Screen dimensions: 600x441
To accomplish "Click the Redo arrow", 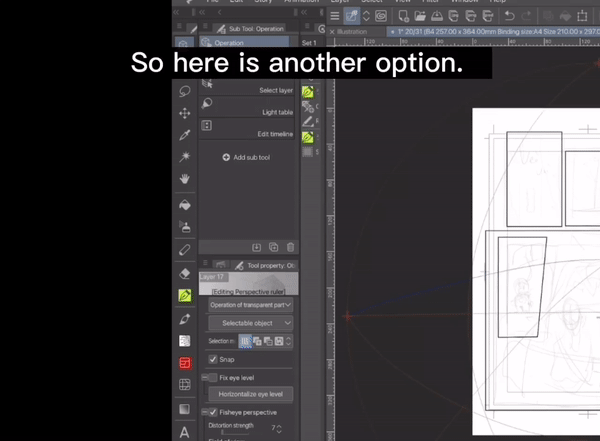I will click(x=526, y=16).
